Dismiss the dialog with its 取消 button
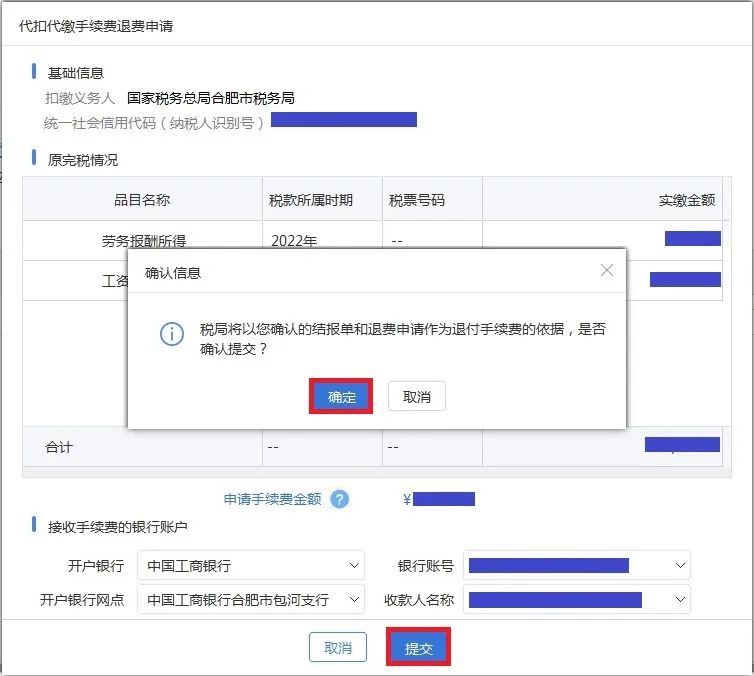 point(416,396)
